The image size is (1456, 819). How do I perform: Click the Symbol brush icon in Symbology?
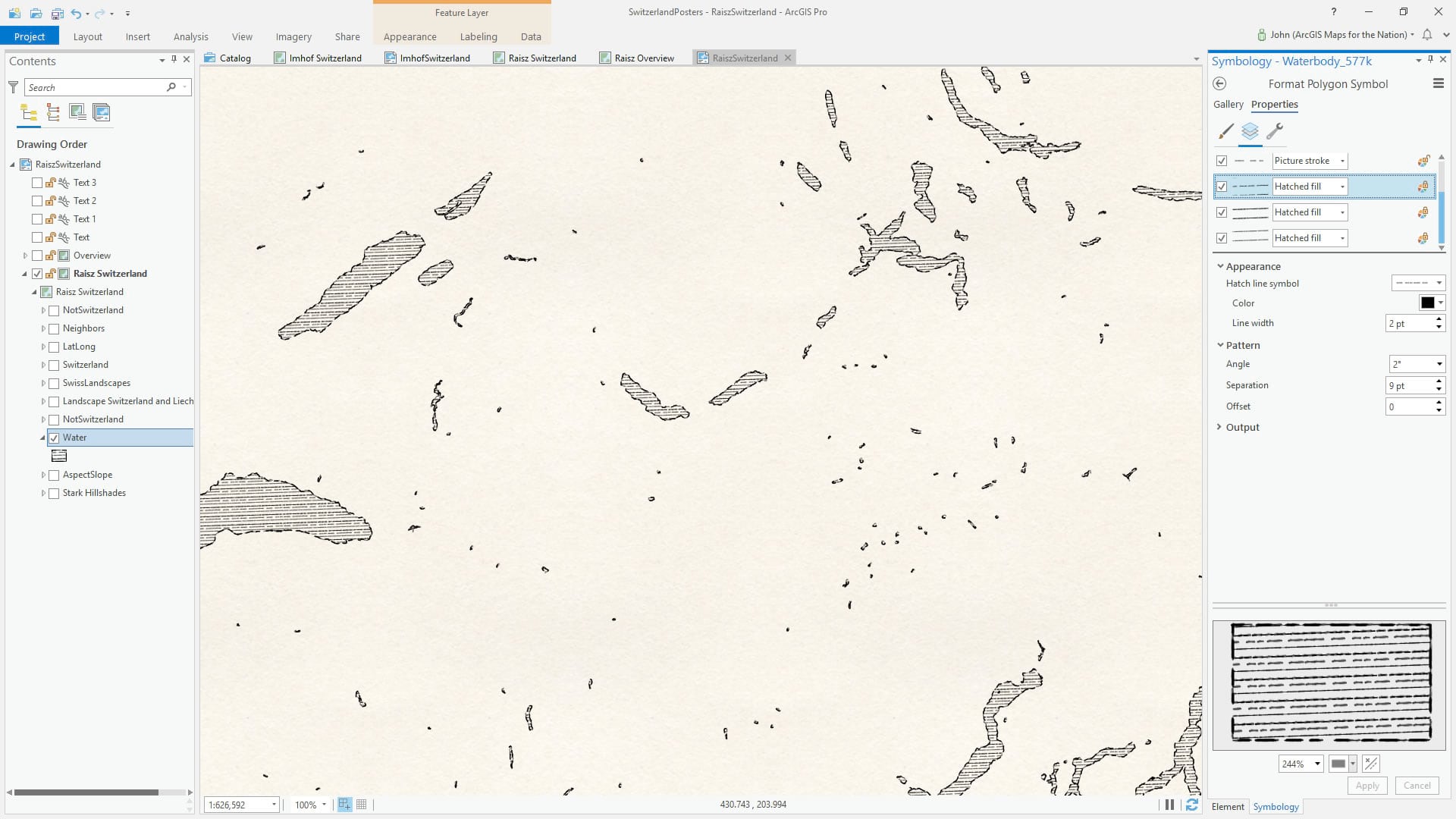(1225, 131)
